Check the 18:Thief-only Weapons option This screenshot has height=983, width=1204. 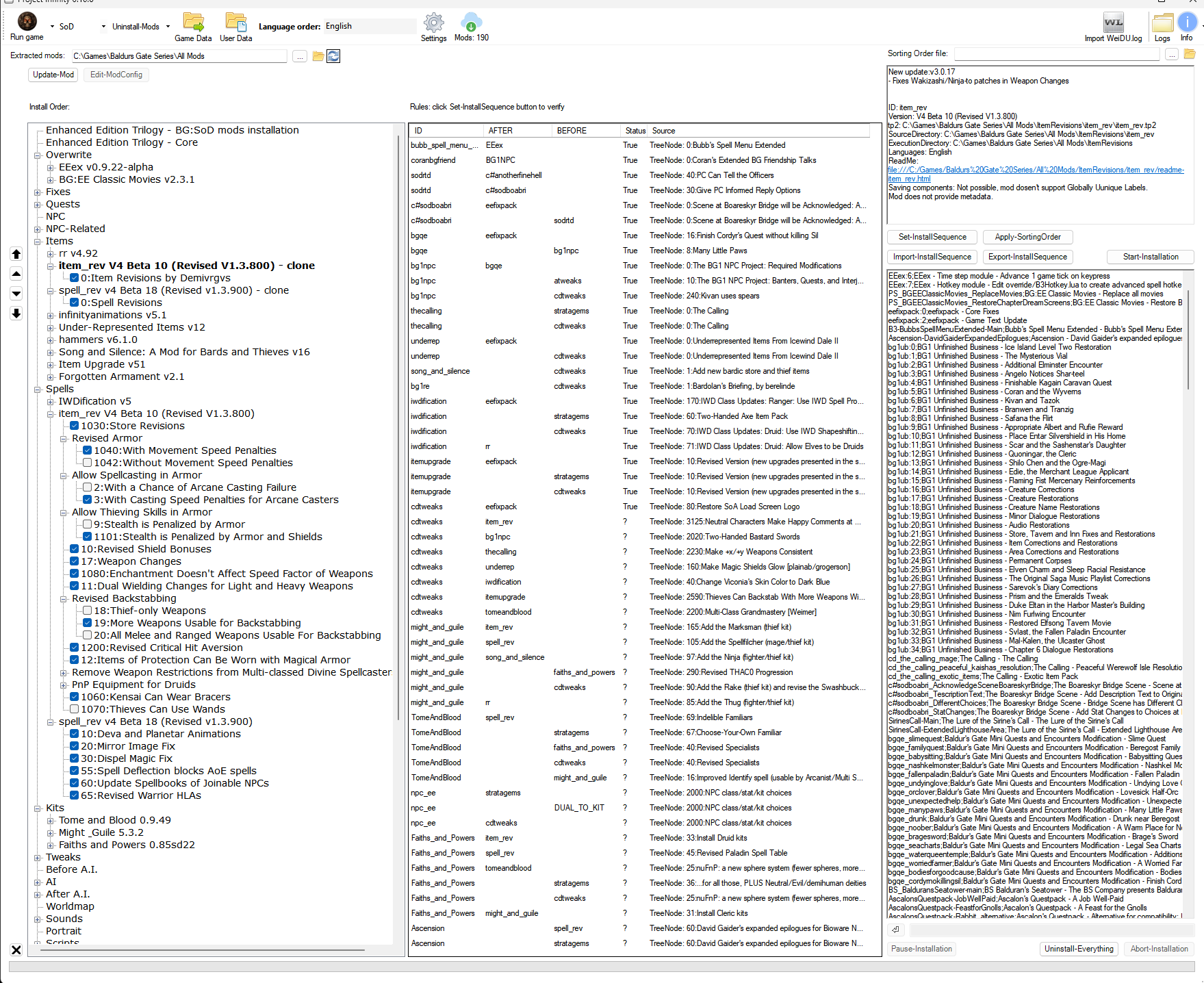click(x=87, y=610)
